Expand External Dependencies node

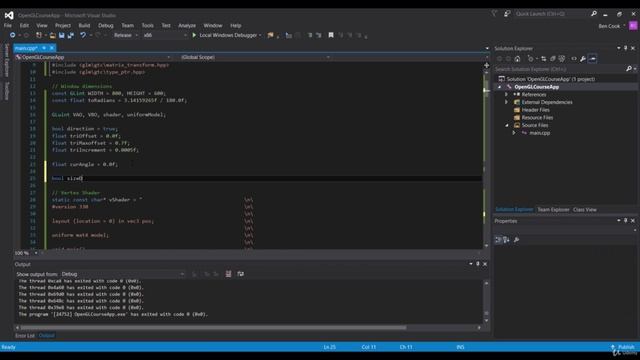[x=507, y=102]
